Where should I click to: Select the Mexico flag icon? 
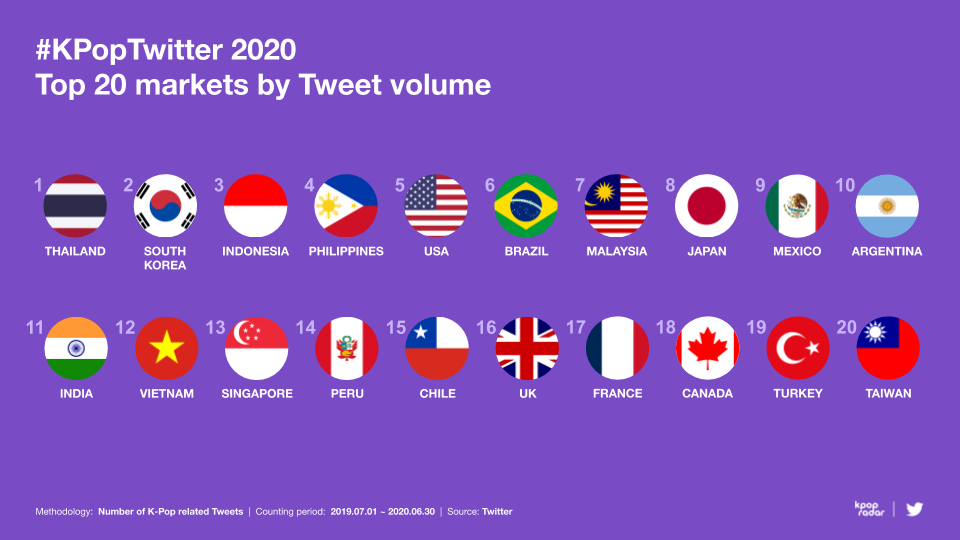coord(797,206)
